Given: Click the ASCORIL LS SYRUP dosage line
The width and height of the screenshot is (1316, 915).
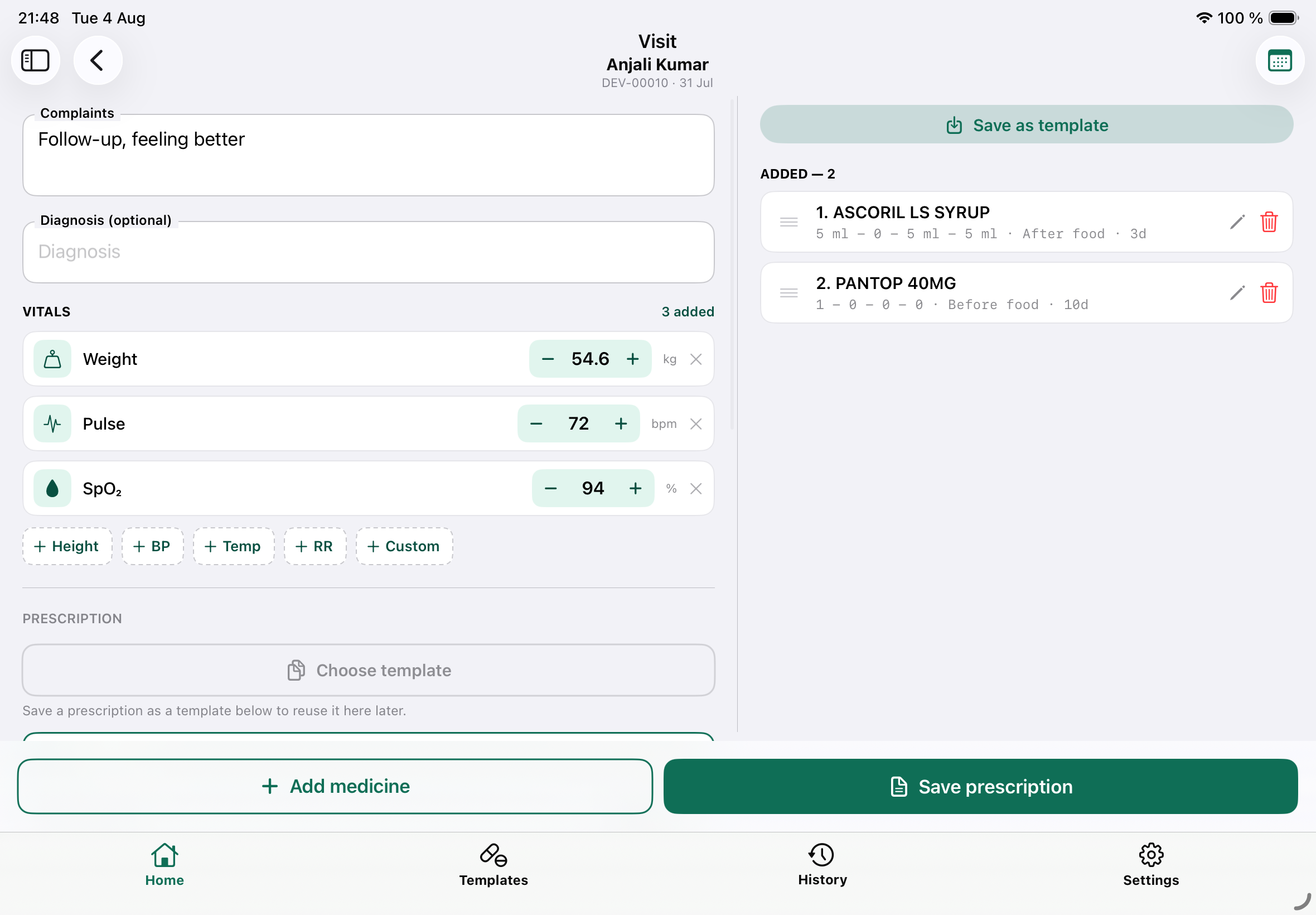Looking at the screenshot, I should pyautogui.click(x=980, y=234).
